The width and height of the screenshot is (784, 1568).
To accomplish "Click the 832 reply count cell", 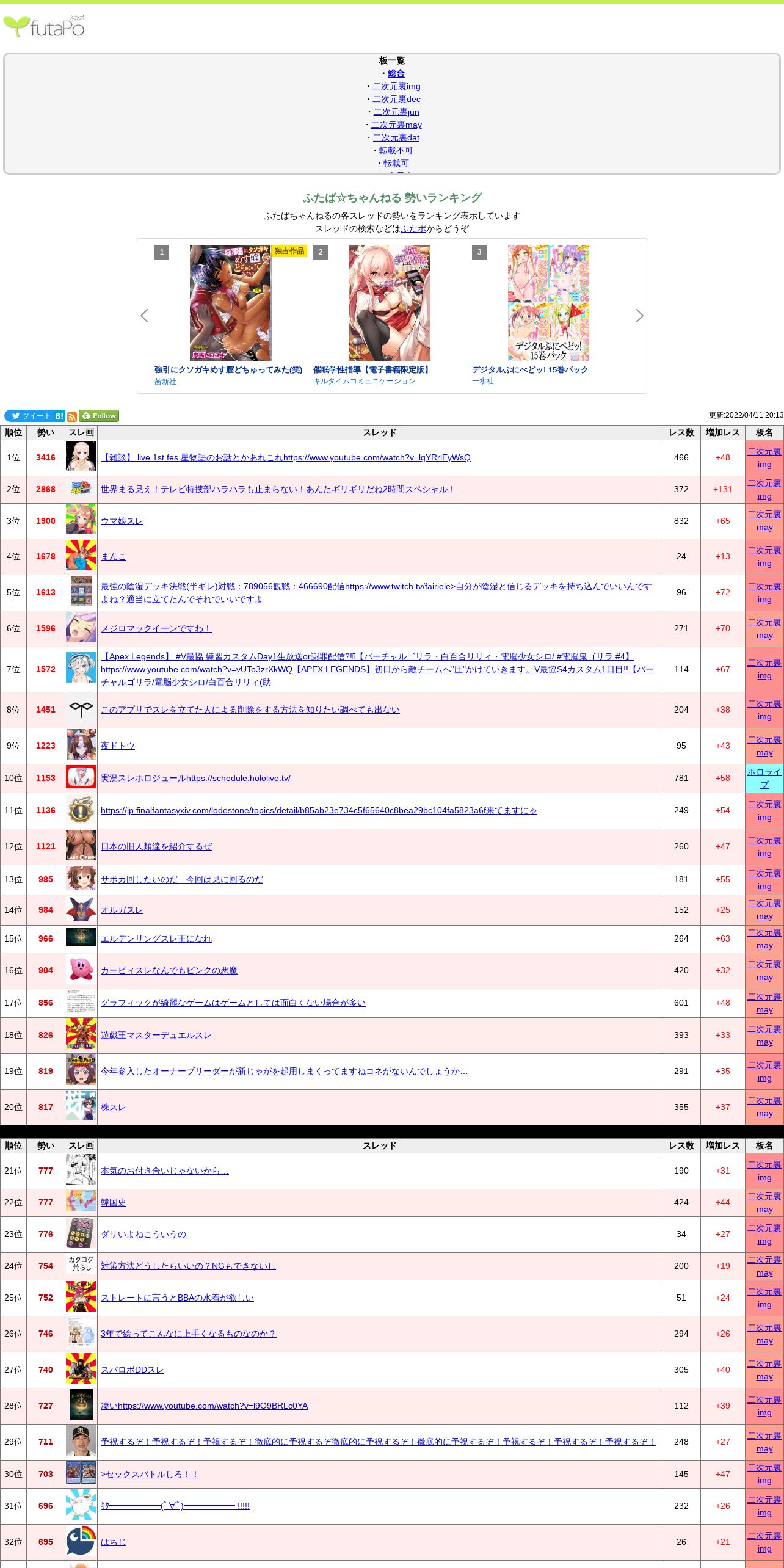I will pos(681,521).
